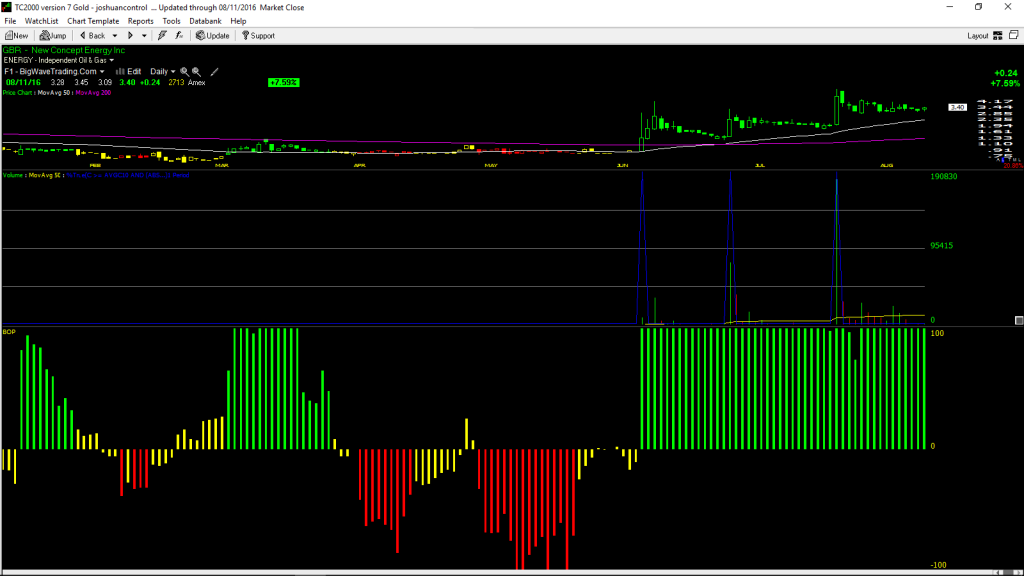
Task: Select the line drawing tool icon
Action: (214, 72)
